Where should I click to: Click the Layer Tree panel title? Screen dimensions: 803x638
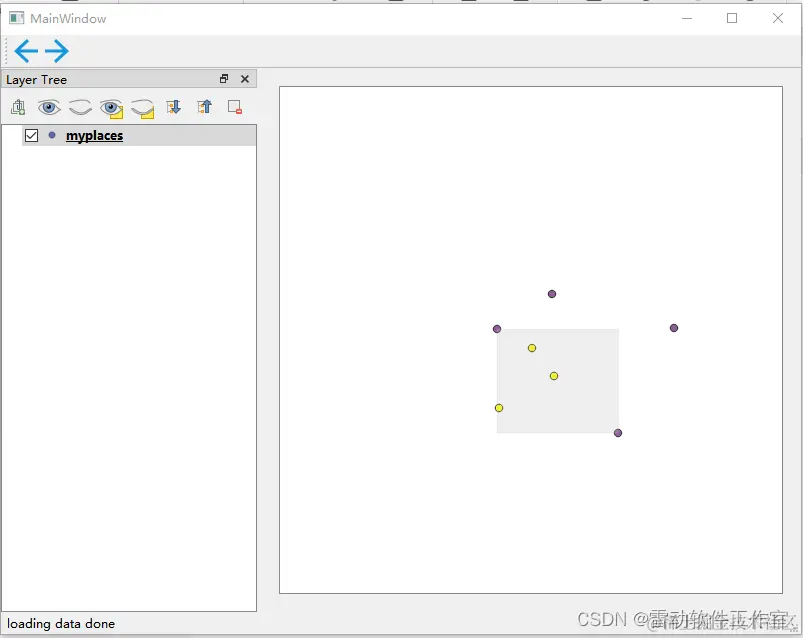pyautogui.click(x=36, y=80)
